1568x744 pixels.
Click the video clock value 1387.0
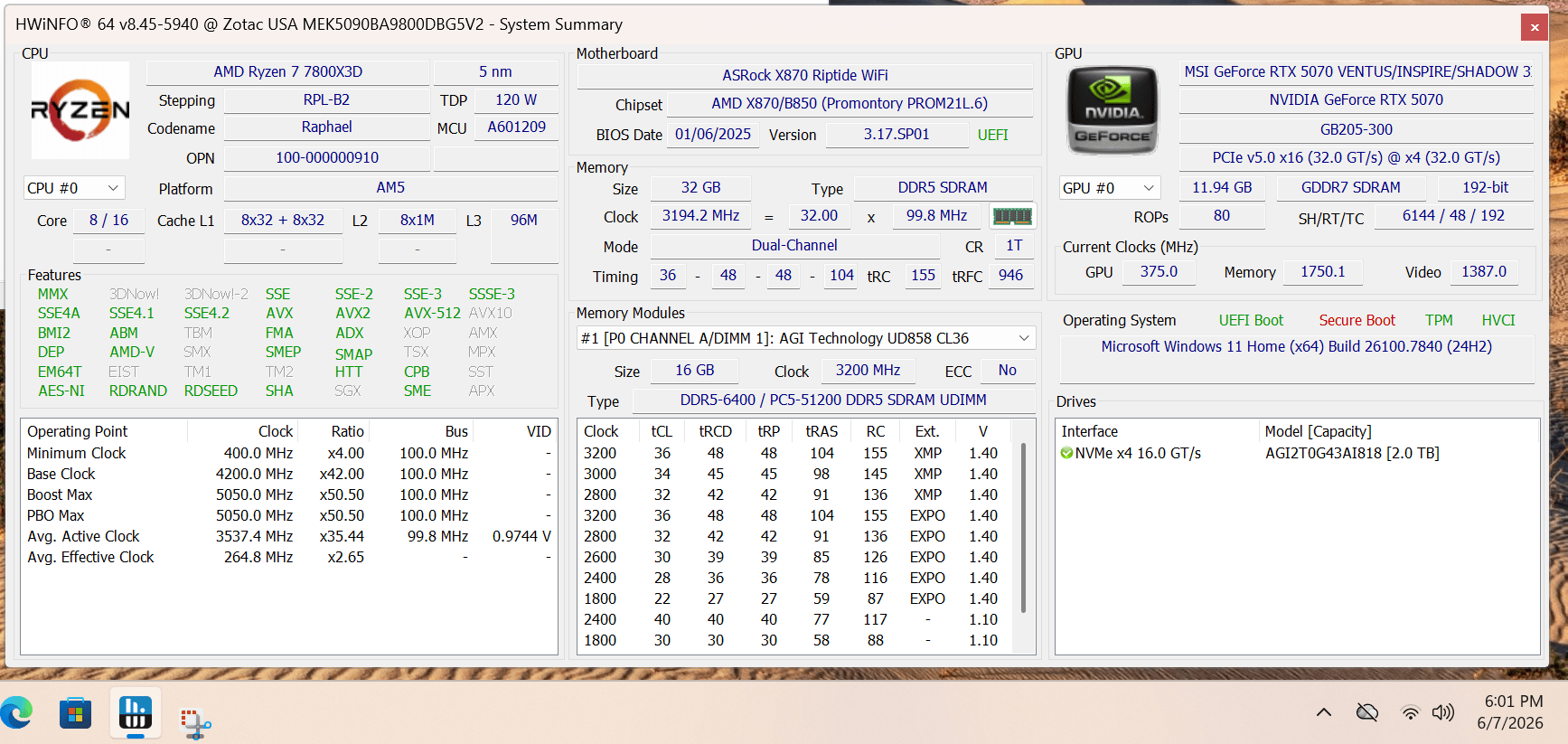click(x=1484, y=271)
